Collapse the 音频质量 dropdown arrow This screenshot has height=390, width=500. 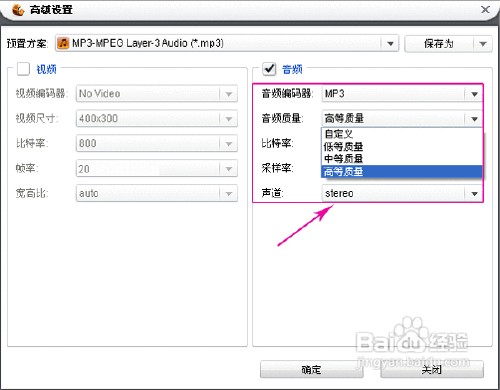pos(474,119)
